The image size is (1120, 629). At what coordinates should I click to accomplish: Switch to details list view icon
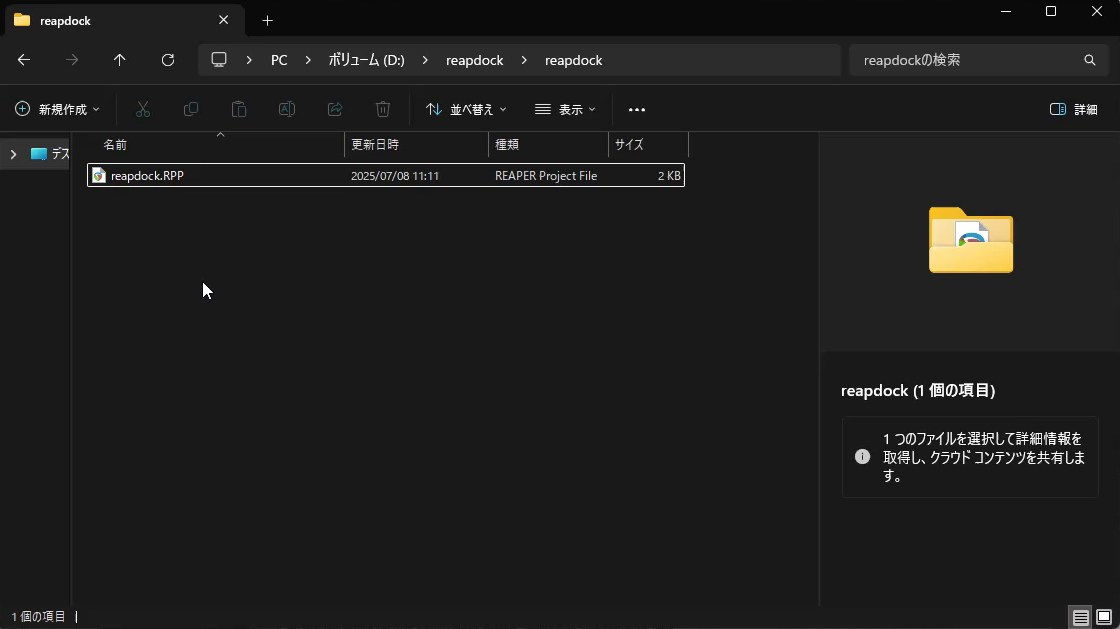[1081, 617]
